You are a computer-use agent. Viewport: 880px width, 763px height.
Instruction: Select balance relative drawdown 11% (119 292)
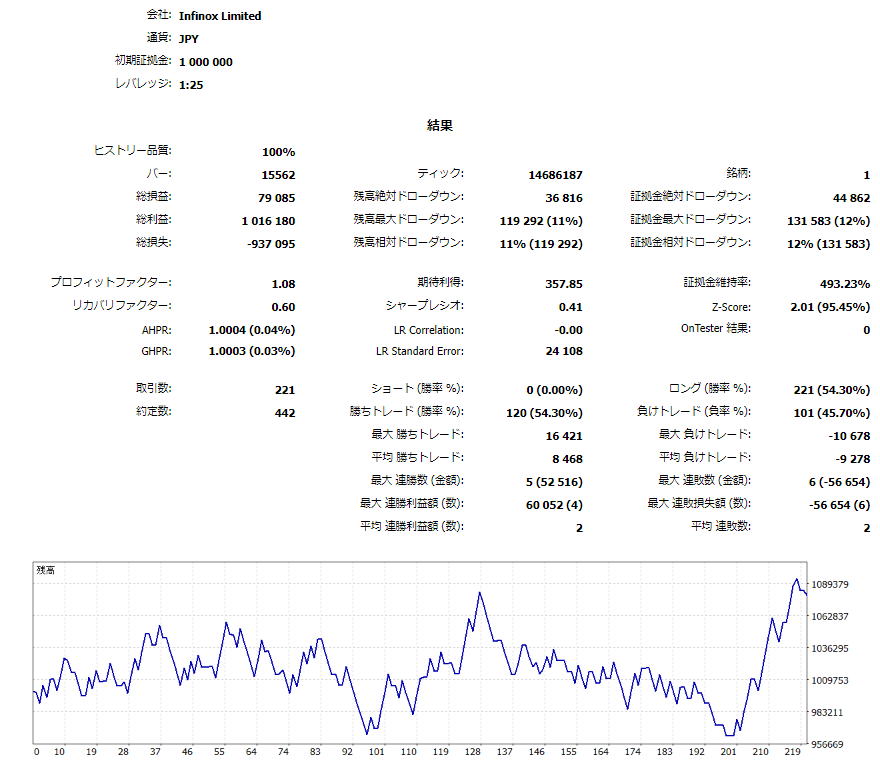pyautogui.click(x=541, y=243)
